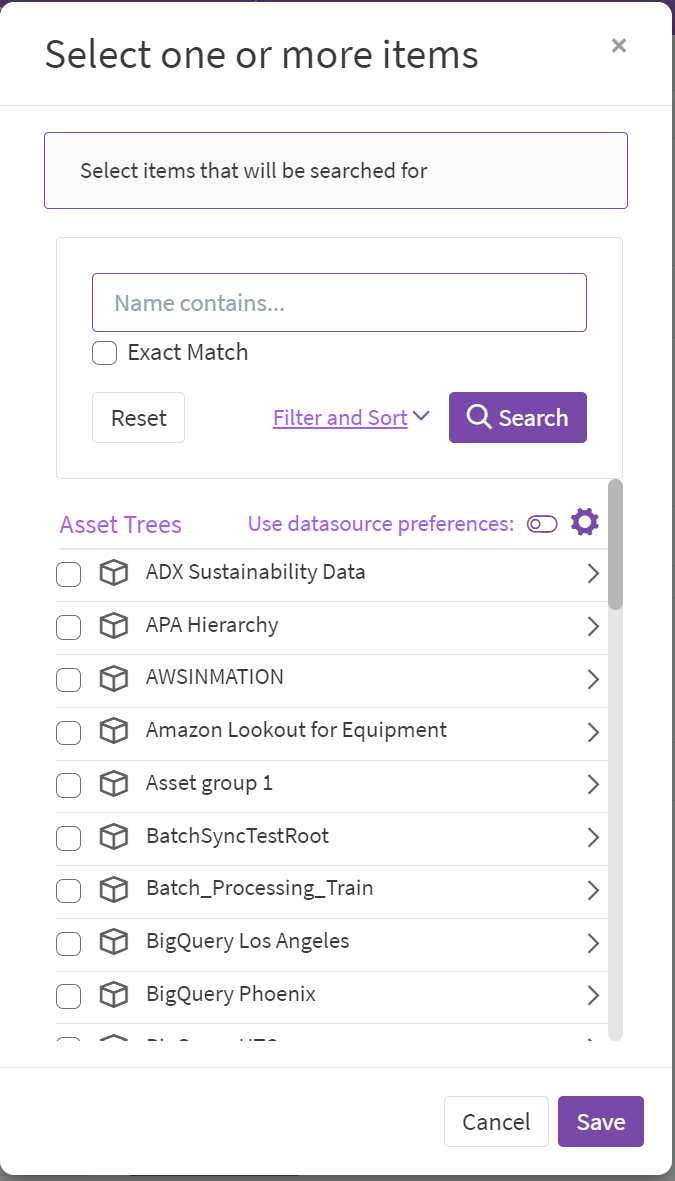Click the BatchSyncTestRoot cube icon
The height and width of the screenshot is (1181, 675).
click(x=114, y=837)
